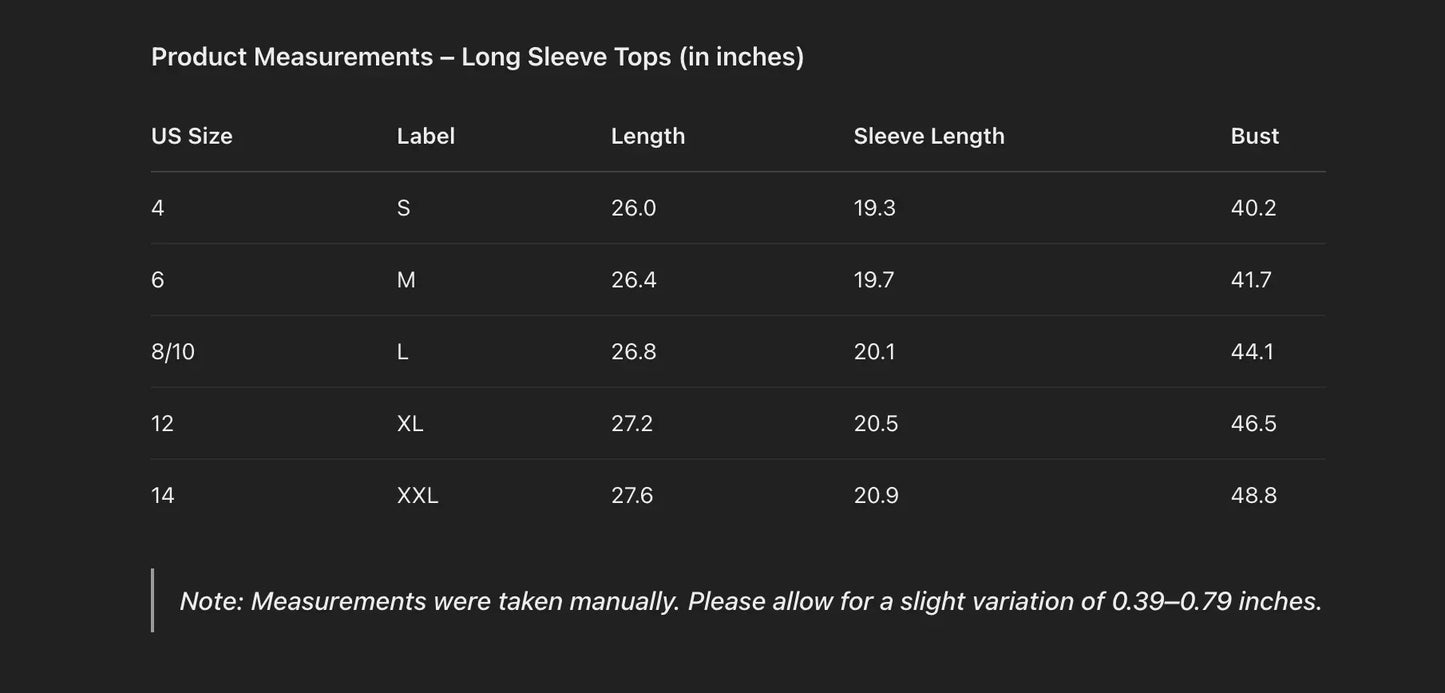The width and height of the screenshot is (1445, 693).
Task: Select the sleeve length 20.5 cell
Action: point(876,424)
